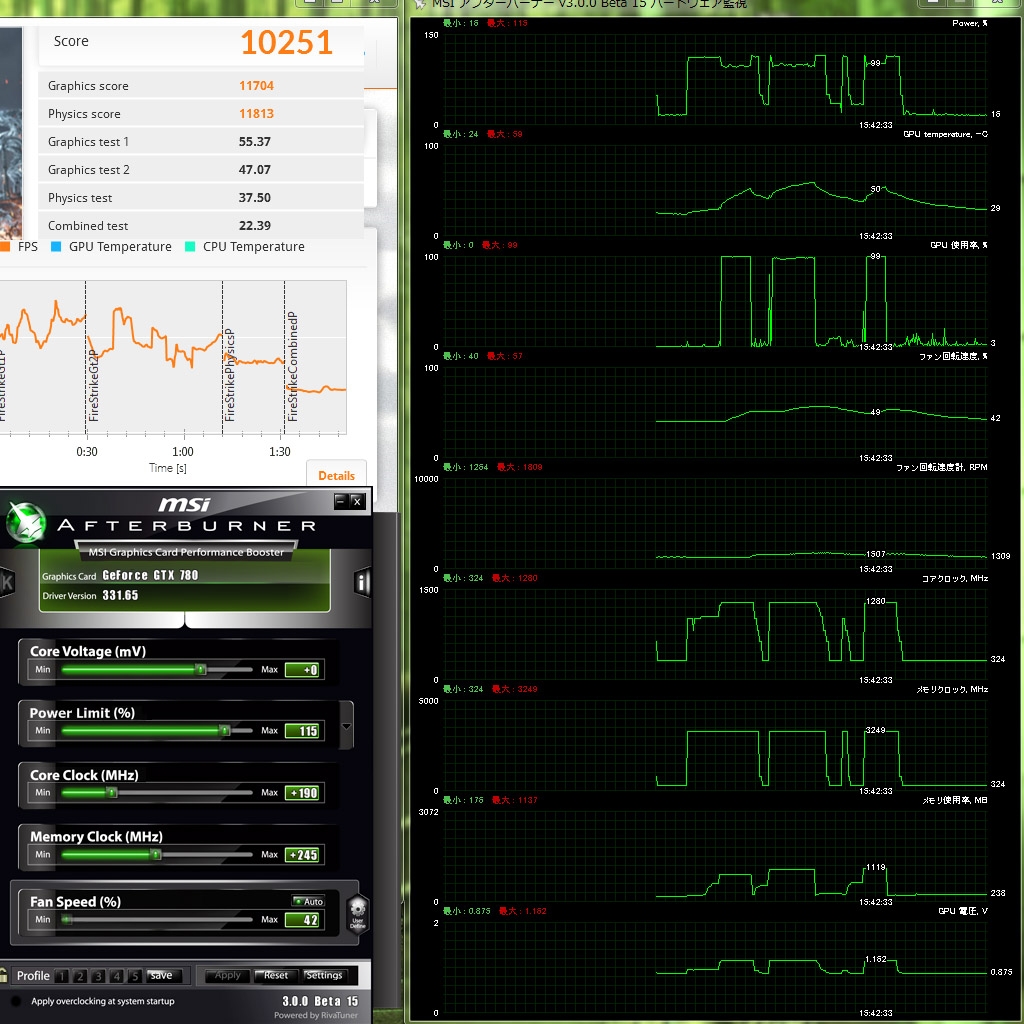Adjust the Power Limit slider handle
This screenshot has height=1024, width=1024.
coord(225,730)
